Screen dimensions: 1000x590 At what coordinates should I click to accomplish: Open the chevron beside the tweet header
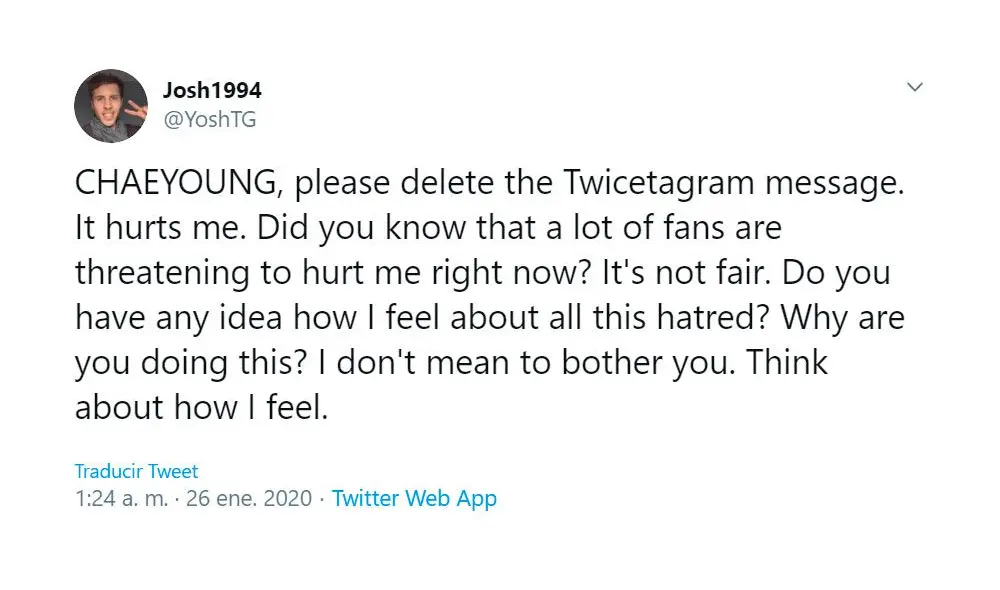pos(915,88)
